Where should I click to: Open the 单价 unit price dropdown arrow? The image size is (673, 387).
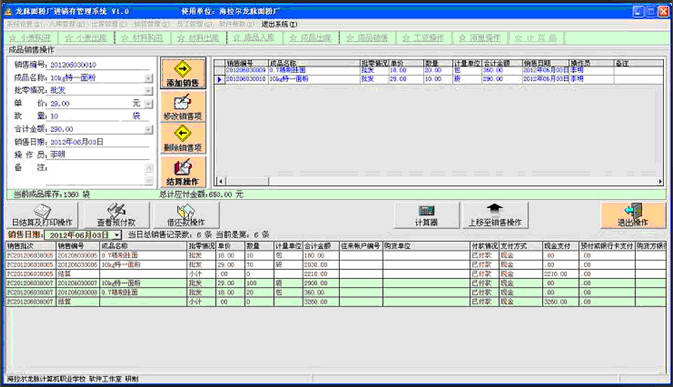tap(148, 104)
